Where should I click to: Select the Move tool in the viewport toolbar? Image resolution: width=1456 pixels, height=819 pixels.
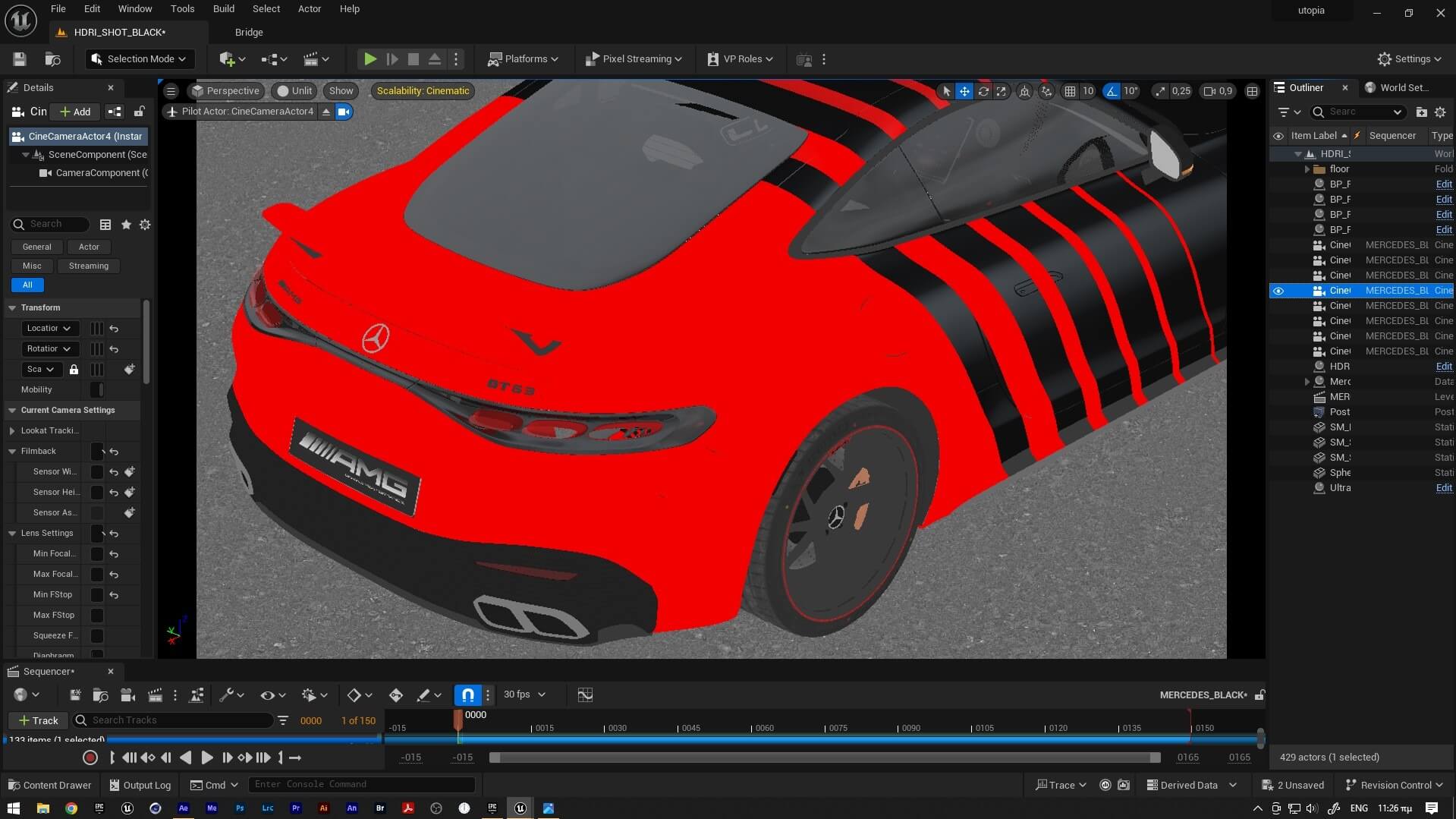[x=964, y=90]
